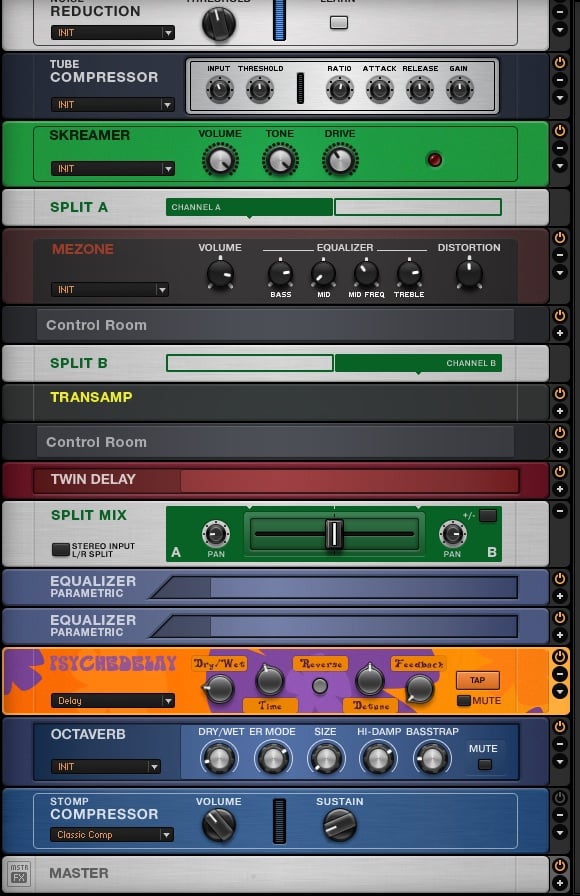Minimize the Octaverb module with minus button
This screenshot has height=896, width=580.
[560, 743]
